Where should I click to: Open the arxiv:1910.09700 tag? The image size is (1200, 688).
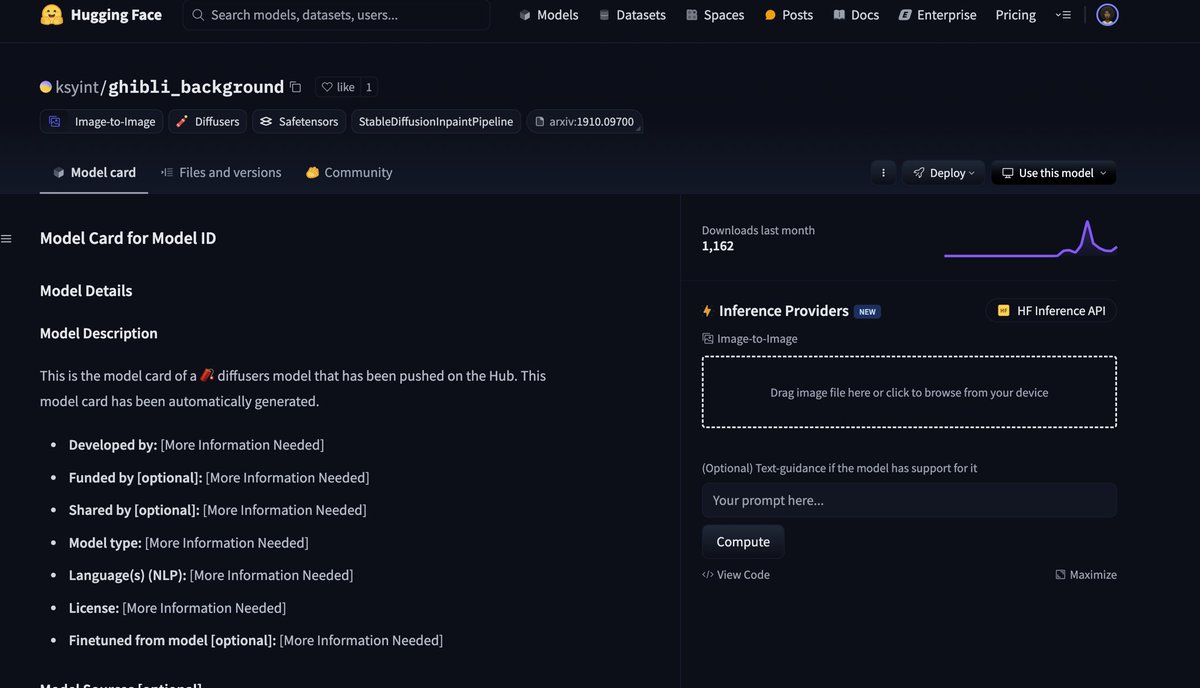[x=584, y=122]
